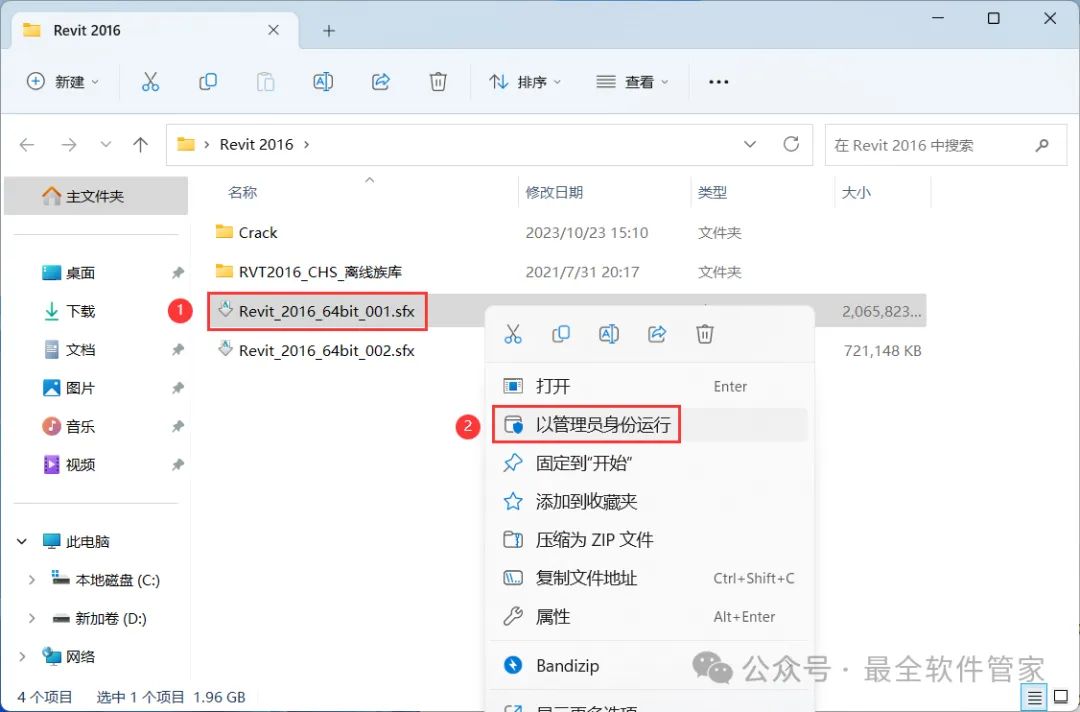Open recent locations dropdown arrow
This screenshot has height=712, width=1080.
105,145
